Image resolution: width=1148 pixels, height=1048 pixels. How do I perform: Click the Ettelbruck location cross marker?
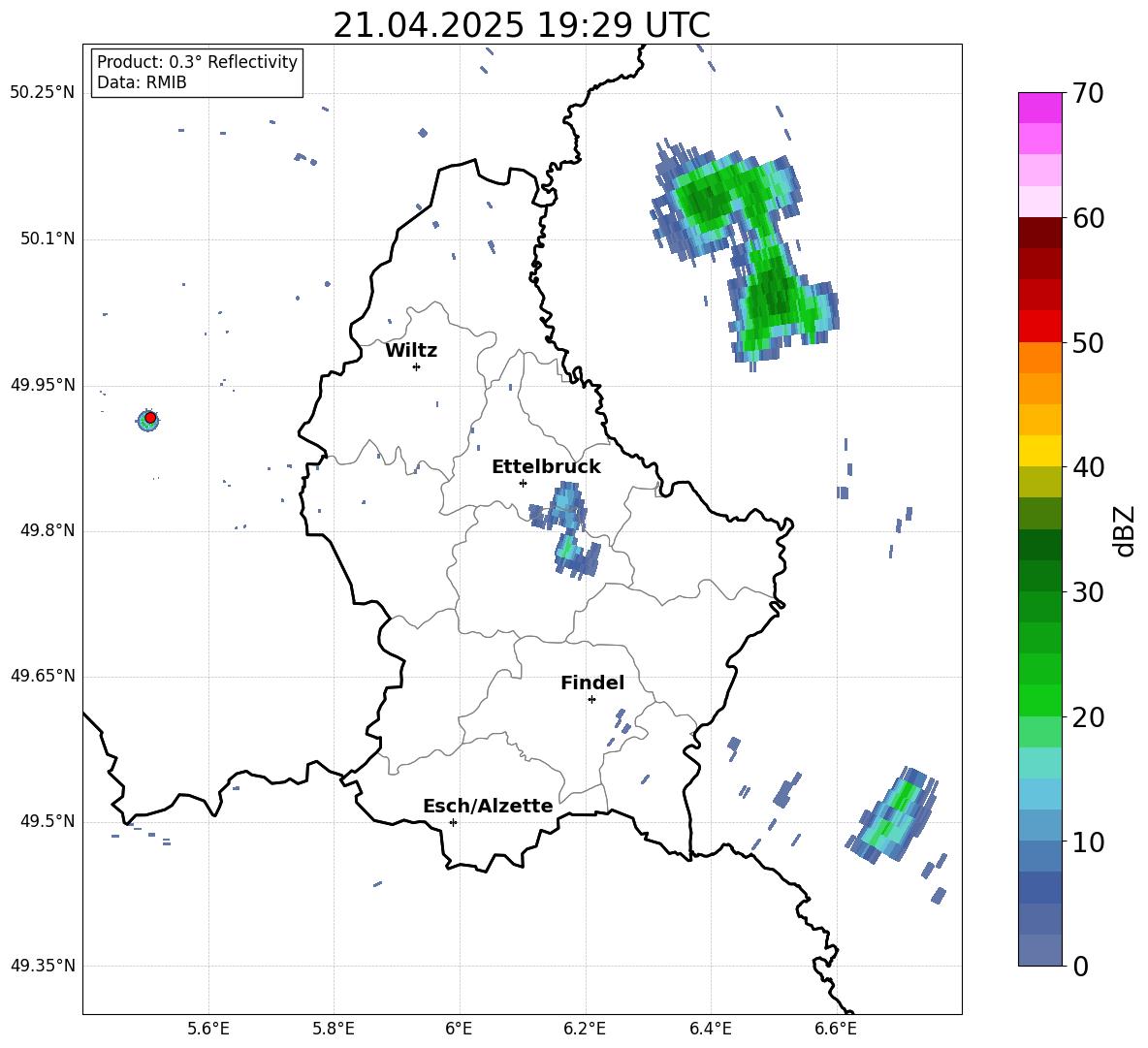(523, 483)
